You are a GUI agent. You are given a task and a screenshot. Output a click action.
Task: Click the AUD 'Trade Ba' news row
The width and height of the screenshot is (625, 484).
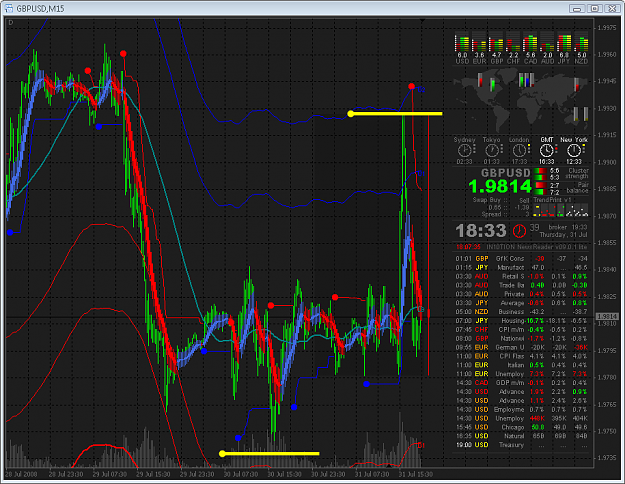point(521,285)
